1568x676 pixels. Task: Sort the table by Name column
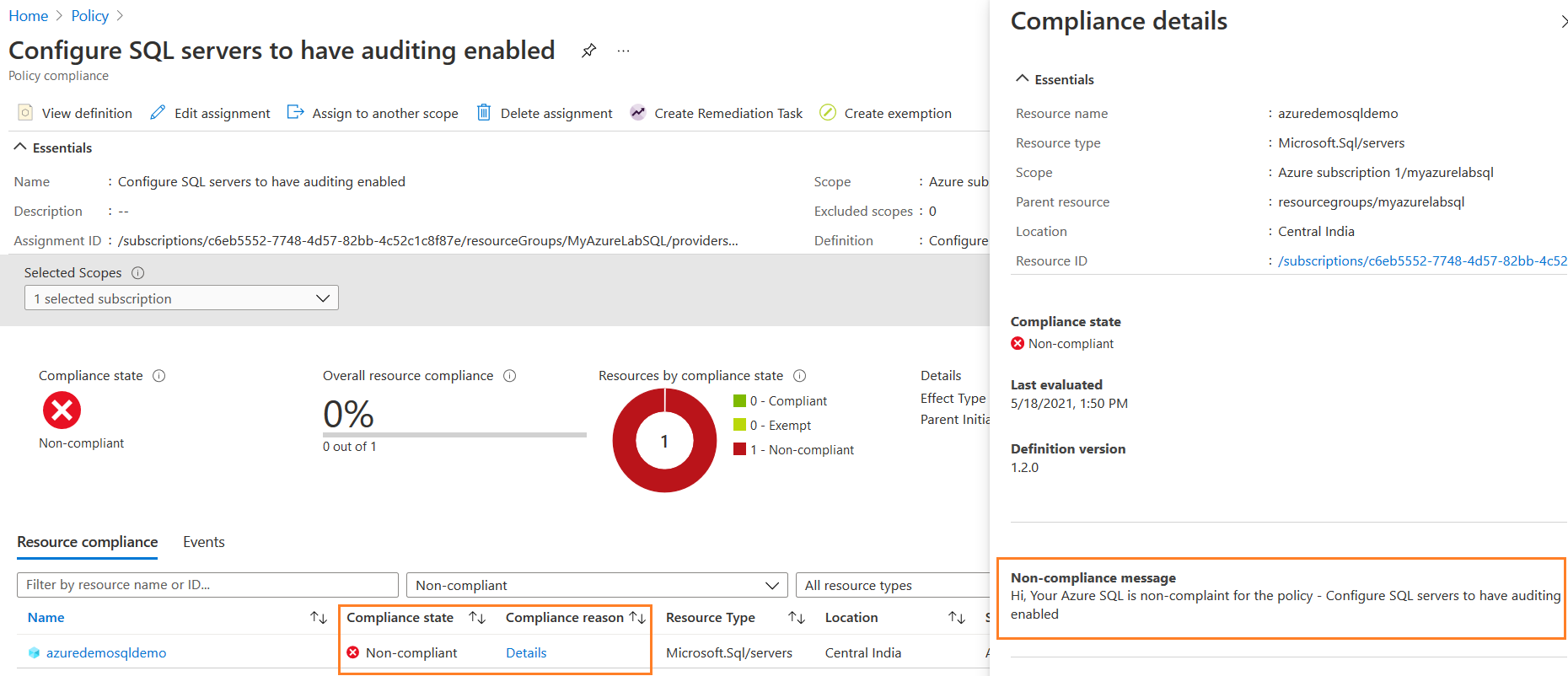(318, 618)
